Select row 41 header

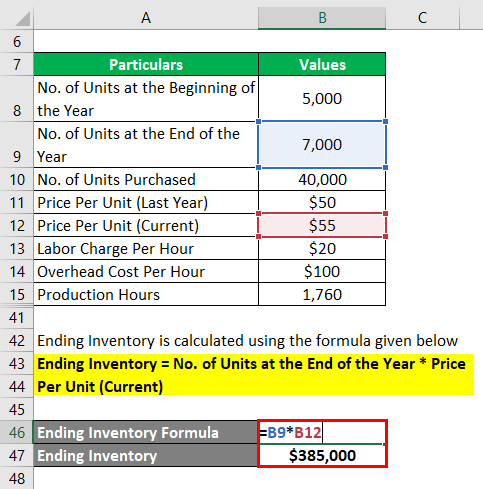click(x=17, y=318)
